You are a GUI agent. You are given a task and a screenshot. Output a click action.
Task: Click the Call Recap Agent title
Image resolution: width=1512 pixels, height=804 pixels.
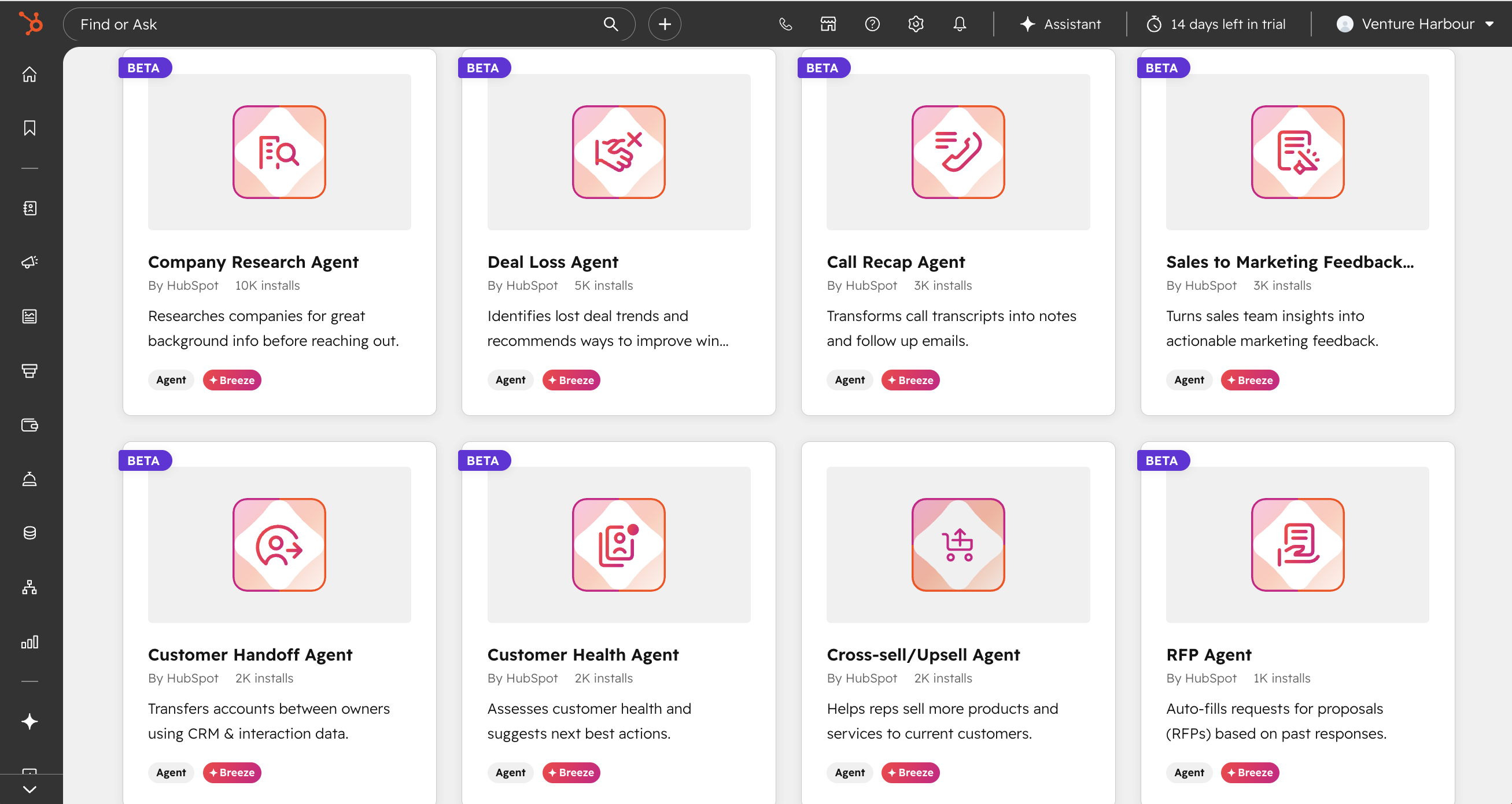[x=896, y=262]
